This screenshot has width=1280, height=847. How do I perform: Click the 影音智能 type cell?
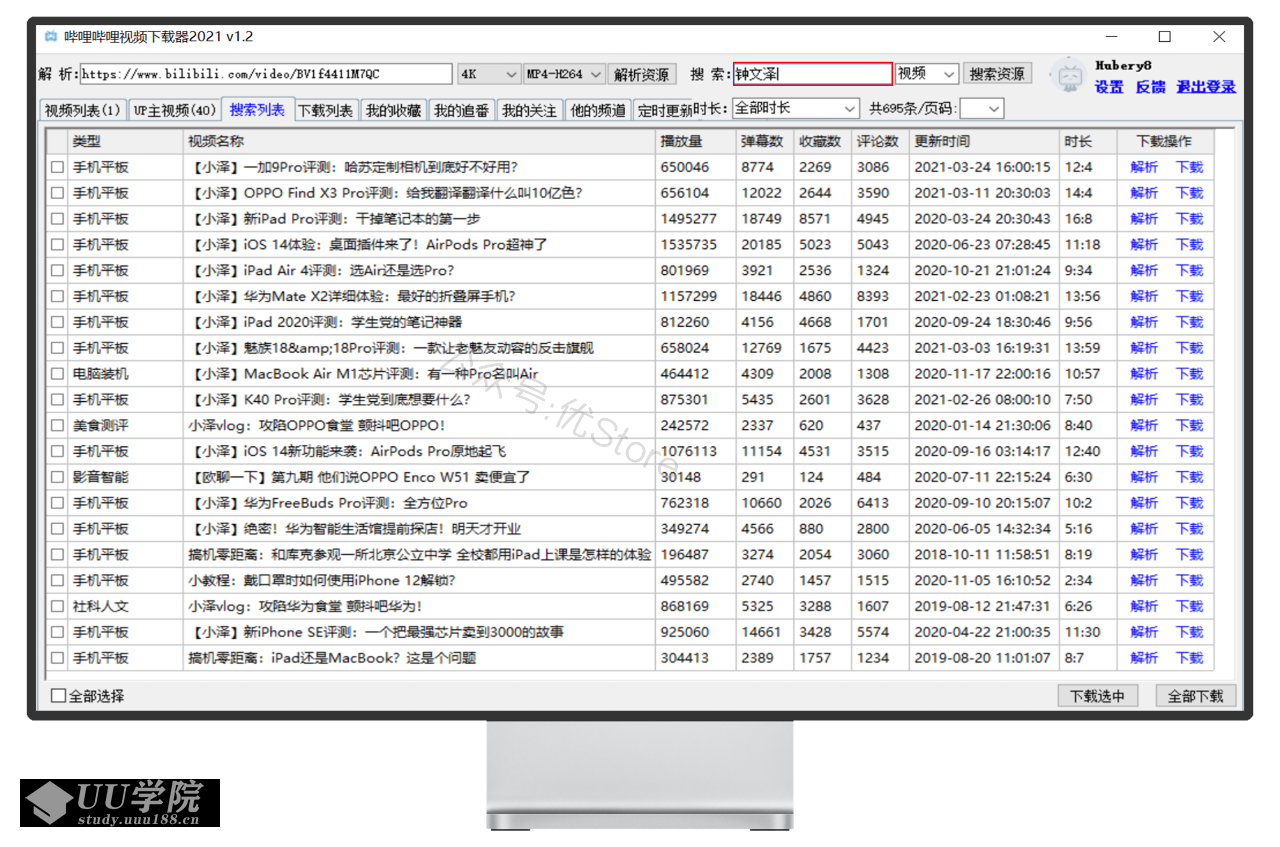coord(101,477)
